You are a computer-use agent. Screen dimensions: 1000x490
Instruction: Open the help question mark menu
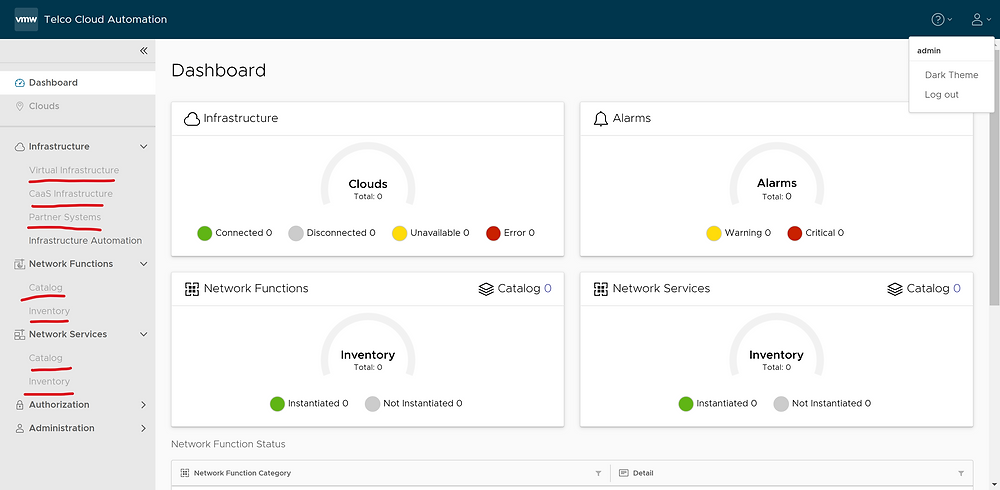tap(938, 19)
